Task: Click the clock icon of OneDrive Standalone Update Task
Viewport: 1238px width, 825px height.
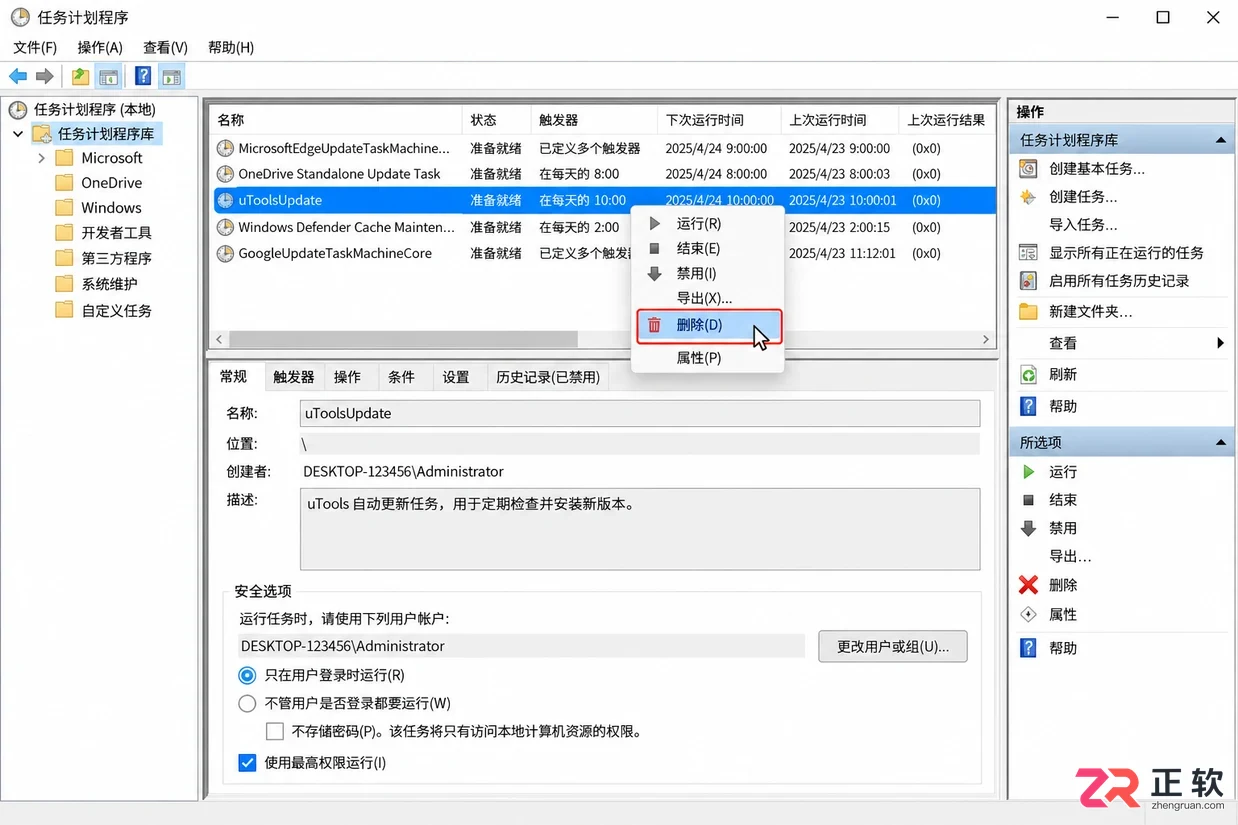Action: click(225, 174)
